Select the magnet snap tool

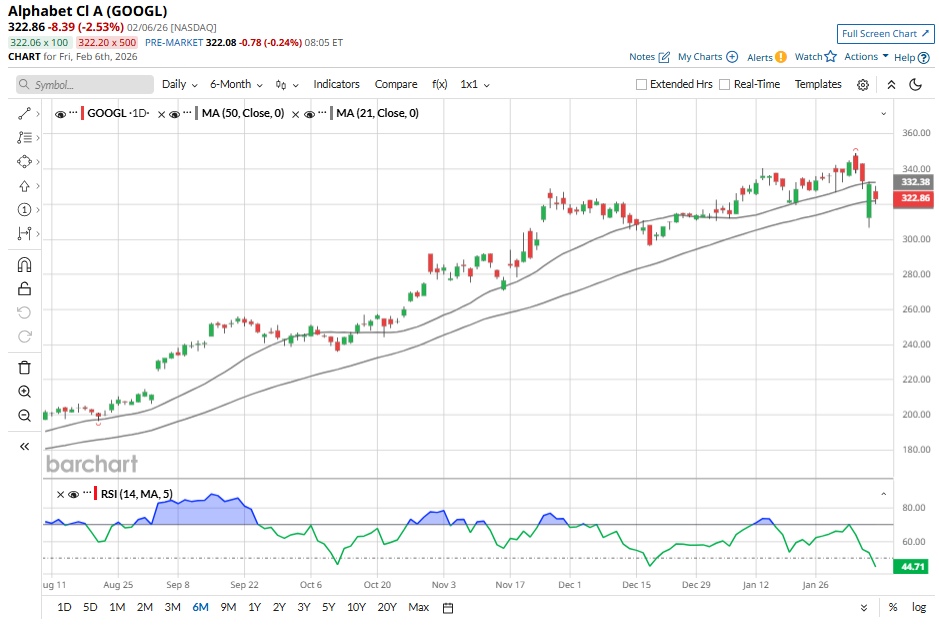[25, 265]
